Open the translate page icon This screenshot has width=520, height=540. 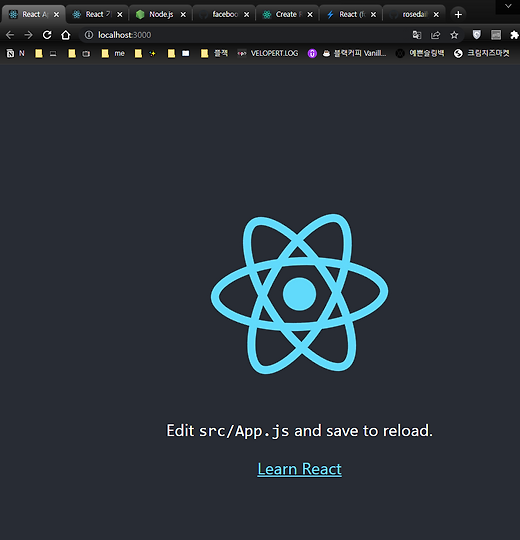(x=417, y=35)
